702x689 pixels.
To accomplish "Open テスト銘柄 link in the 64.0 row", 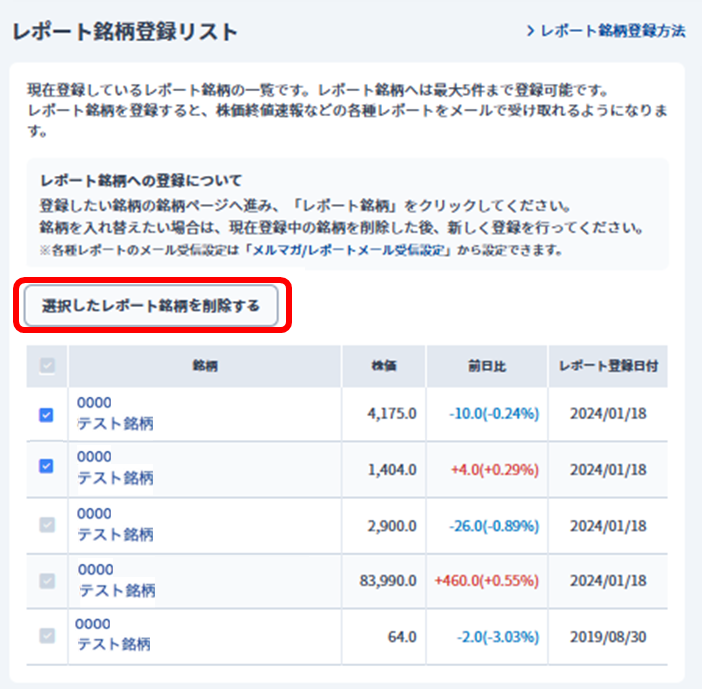I will point(115,645).
